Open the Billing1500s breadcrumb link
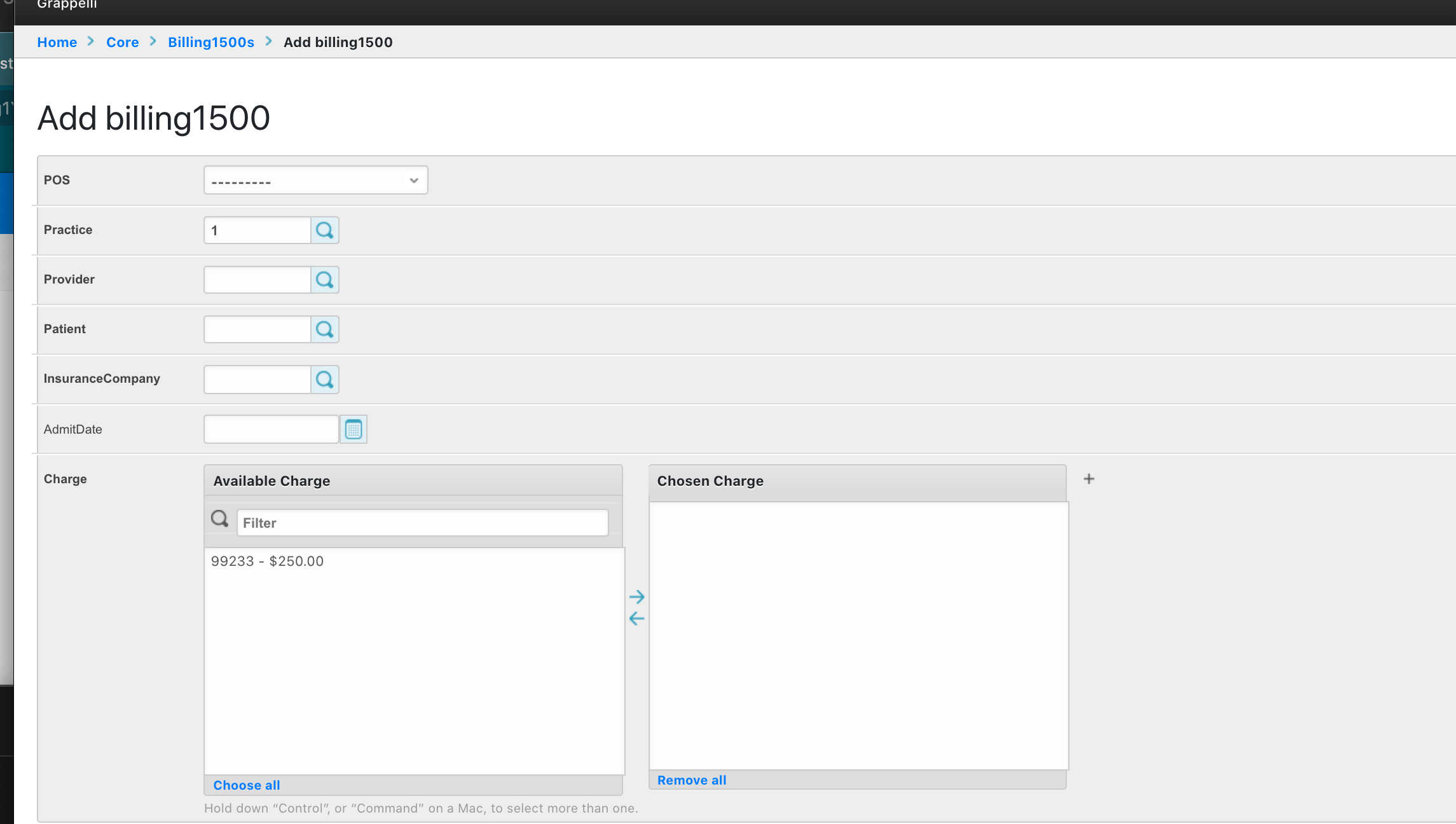Viewport: 1456px width, 824px height. 210,42
